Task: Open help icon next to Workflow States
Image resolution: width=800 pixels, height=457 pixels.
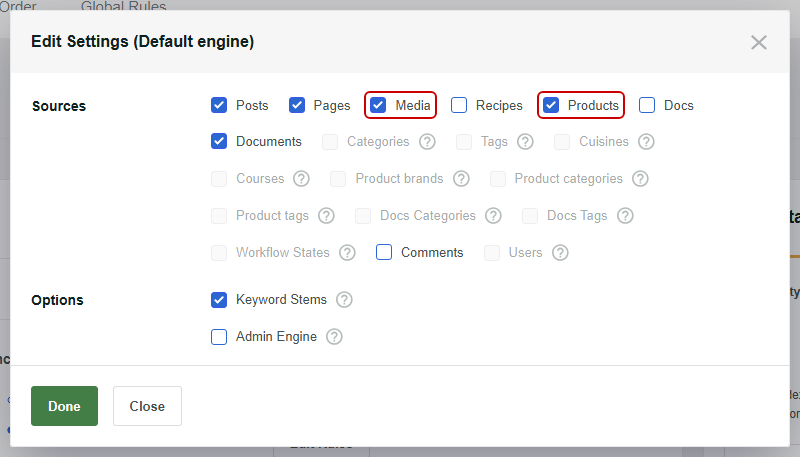Action: [x=347, y=252]
